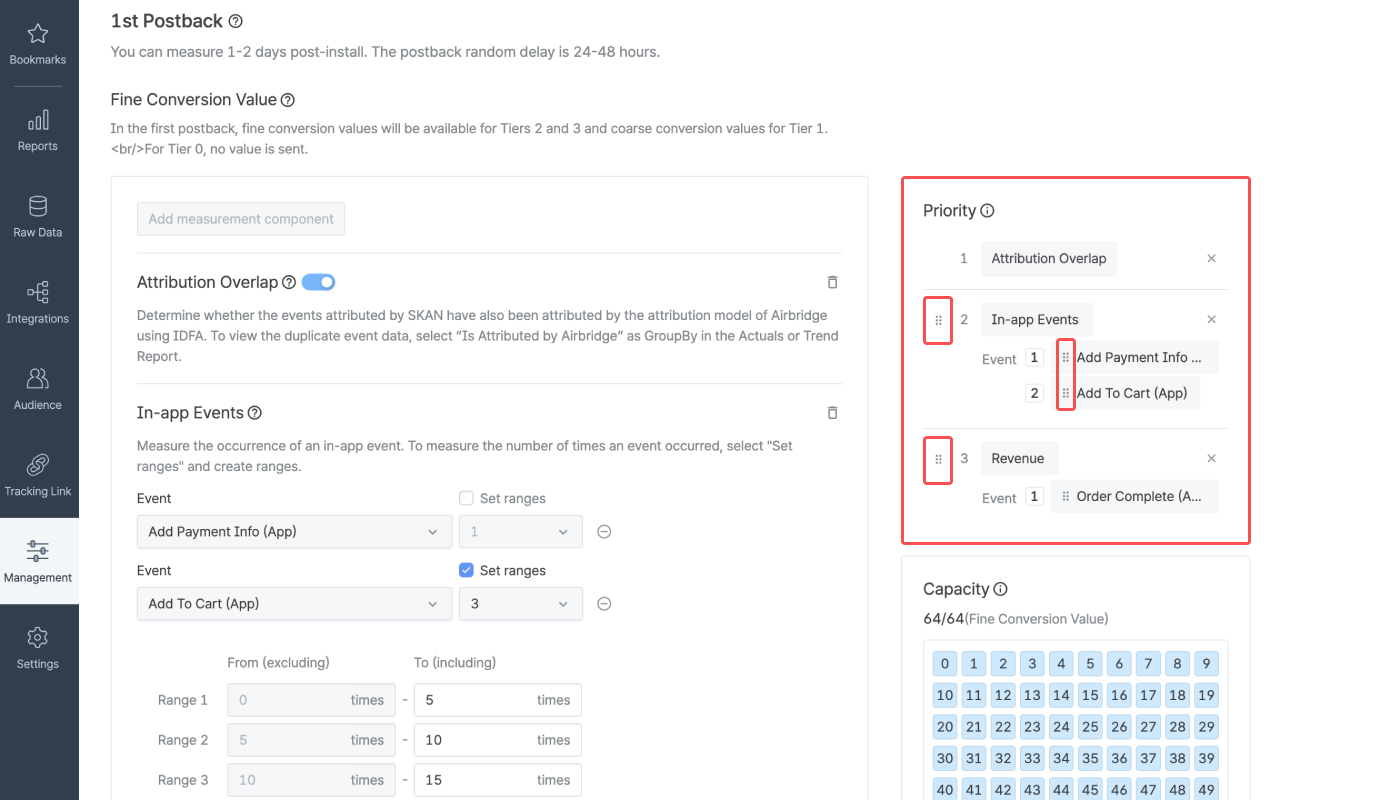
Task: Open Management sliders icon
Action: (38, 551)
